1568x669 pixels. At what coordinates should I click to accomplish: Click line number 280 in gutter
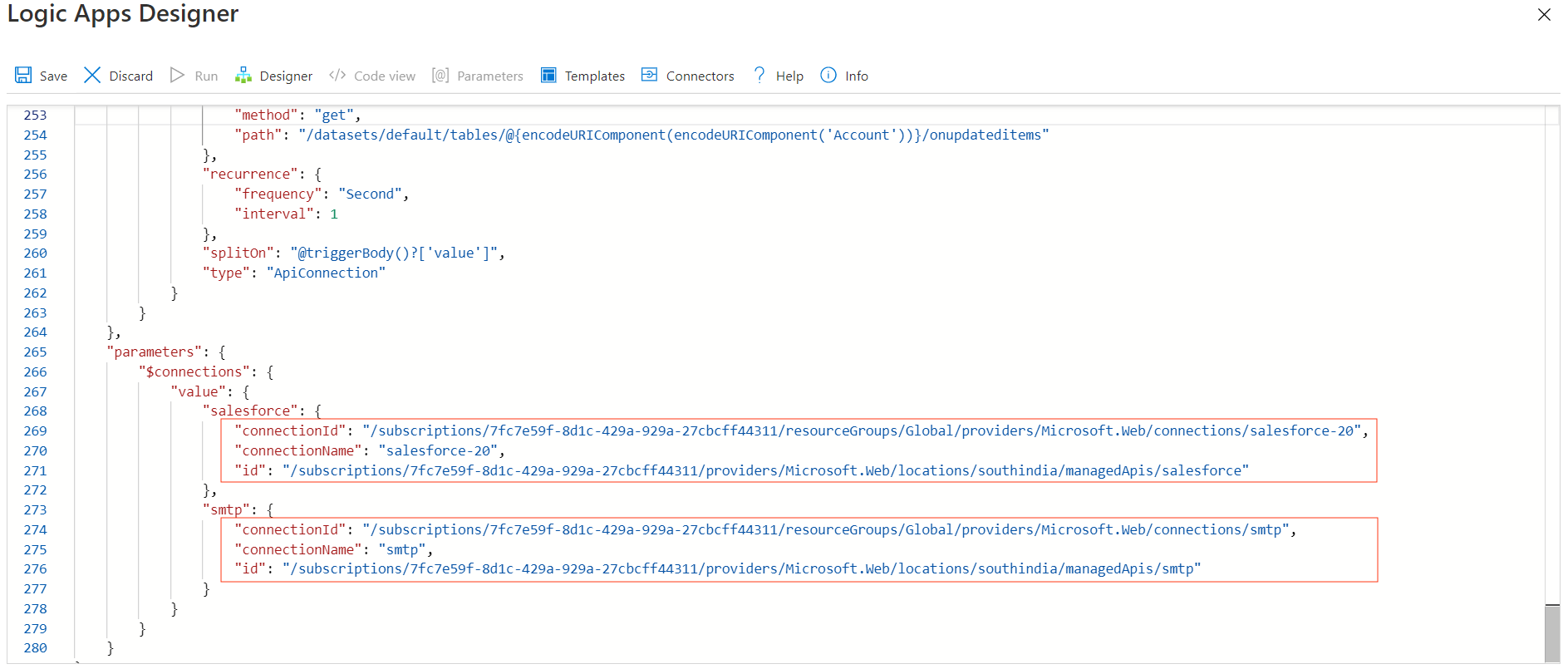(x=35, y=647)
